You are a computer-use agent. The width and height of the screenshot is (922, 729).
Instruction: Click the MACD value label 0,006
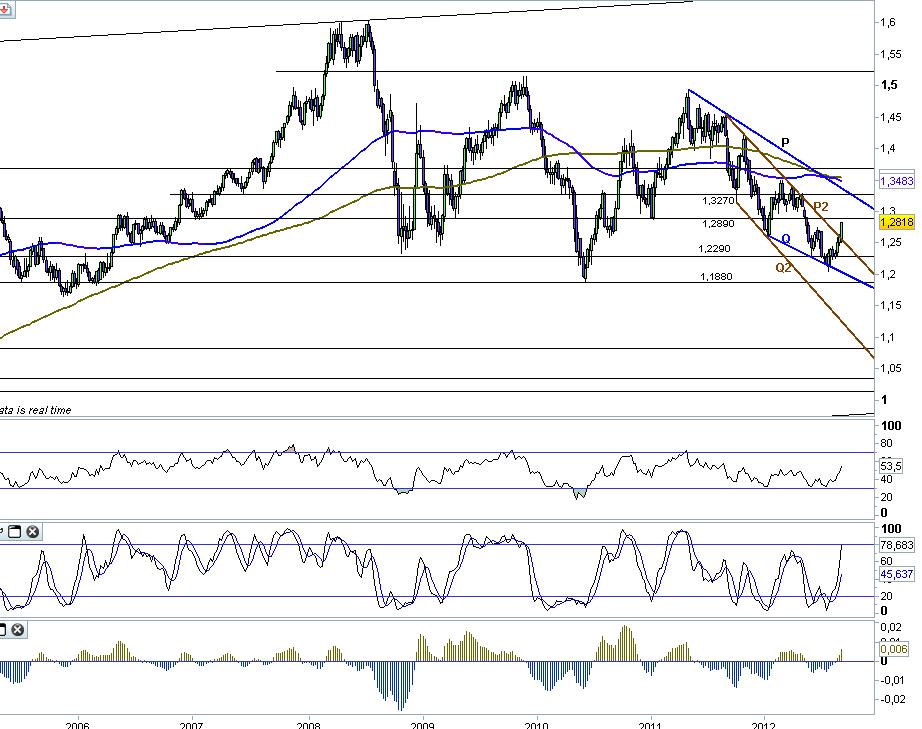click(894, 648)
